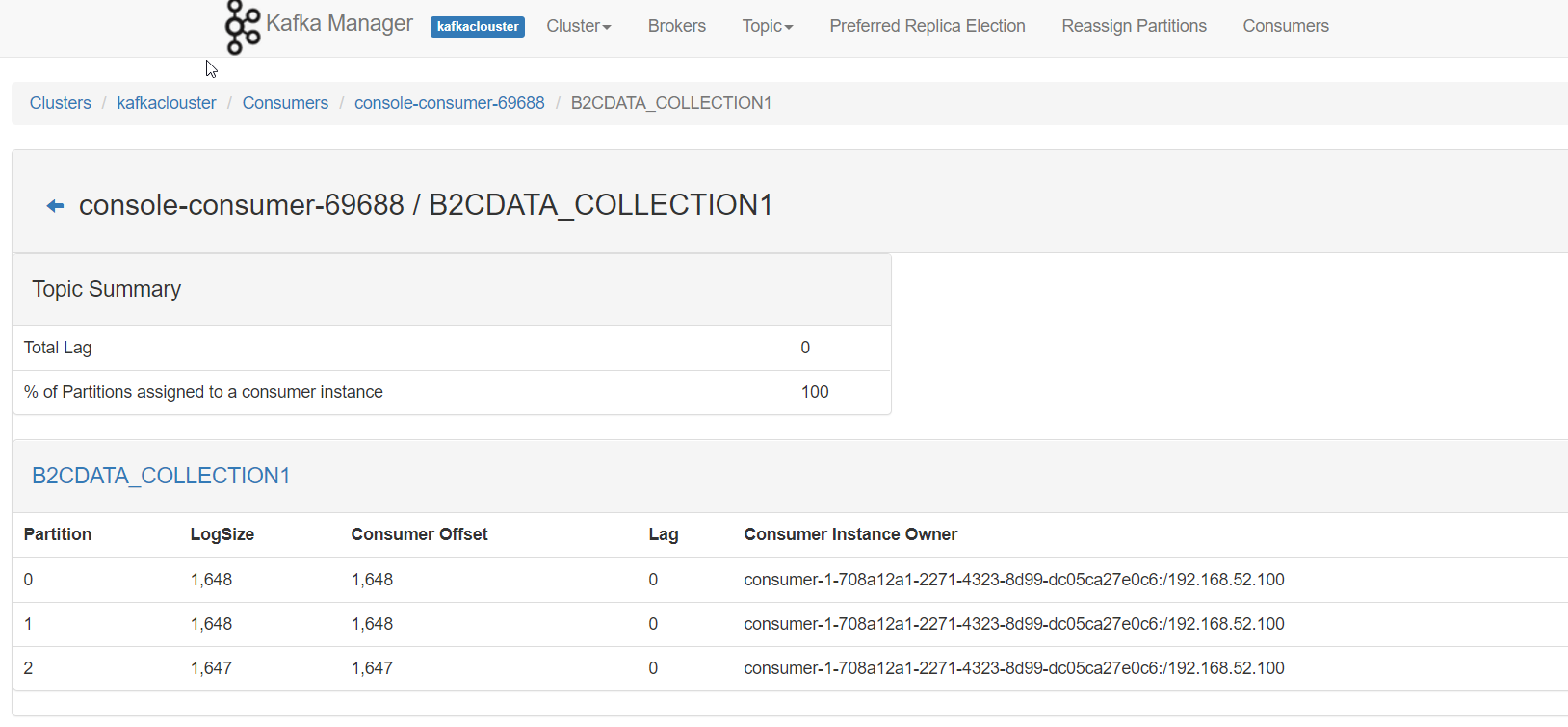Navigate to Preferred Replica Election
The width and height of the screenshot is (1568, 727).
click(926, 26)
